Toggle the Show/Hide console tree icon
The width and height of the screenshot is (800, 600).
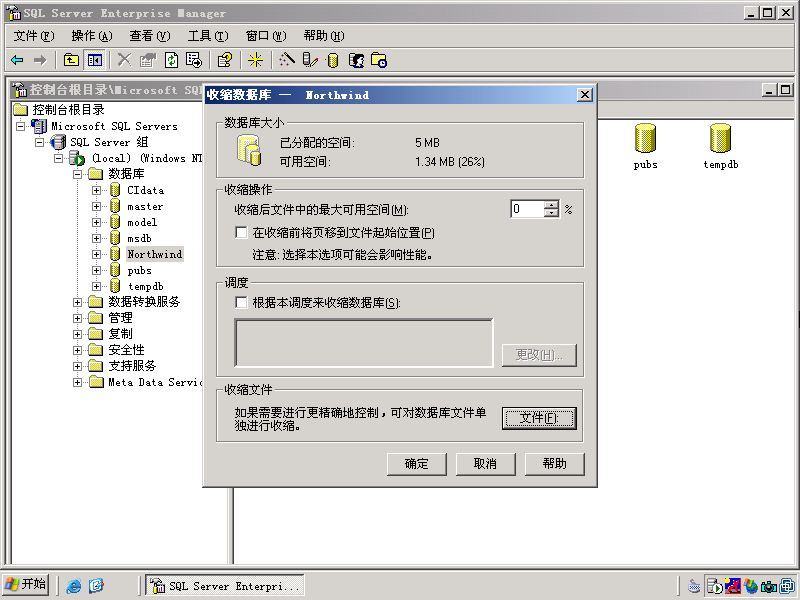95,60
